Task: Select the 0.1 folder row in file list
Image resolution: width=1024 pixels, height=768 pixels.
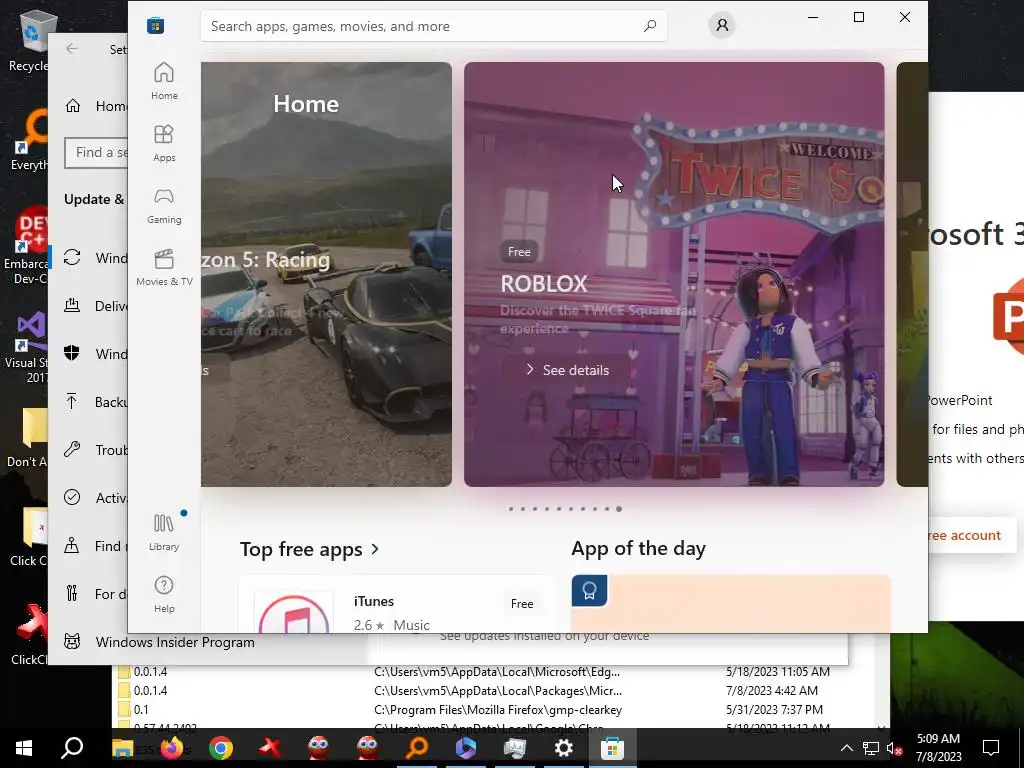Action: pyautogui.click(x=496, y=709)
